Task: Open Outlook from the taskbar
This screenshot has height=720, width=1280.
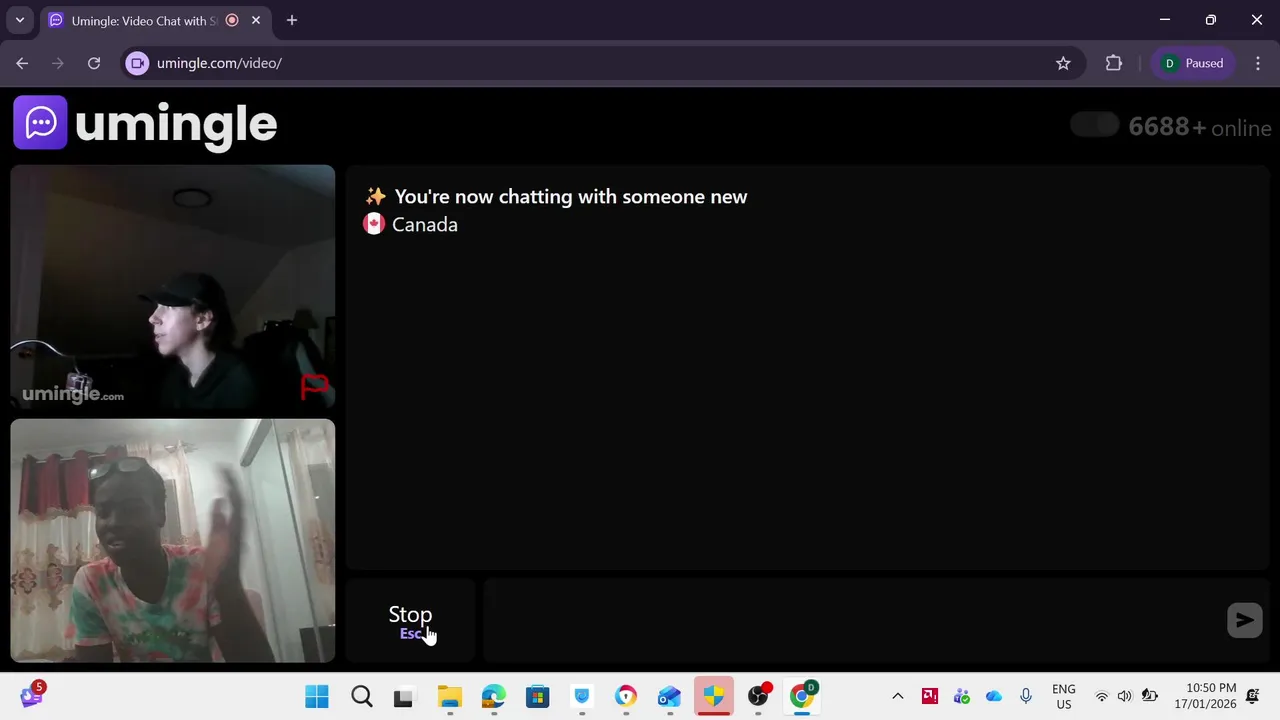Action: (670, 697)
